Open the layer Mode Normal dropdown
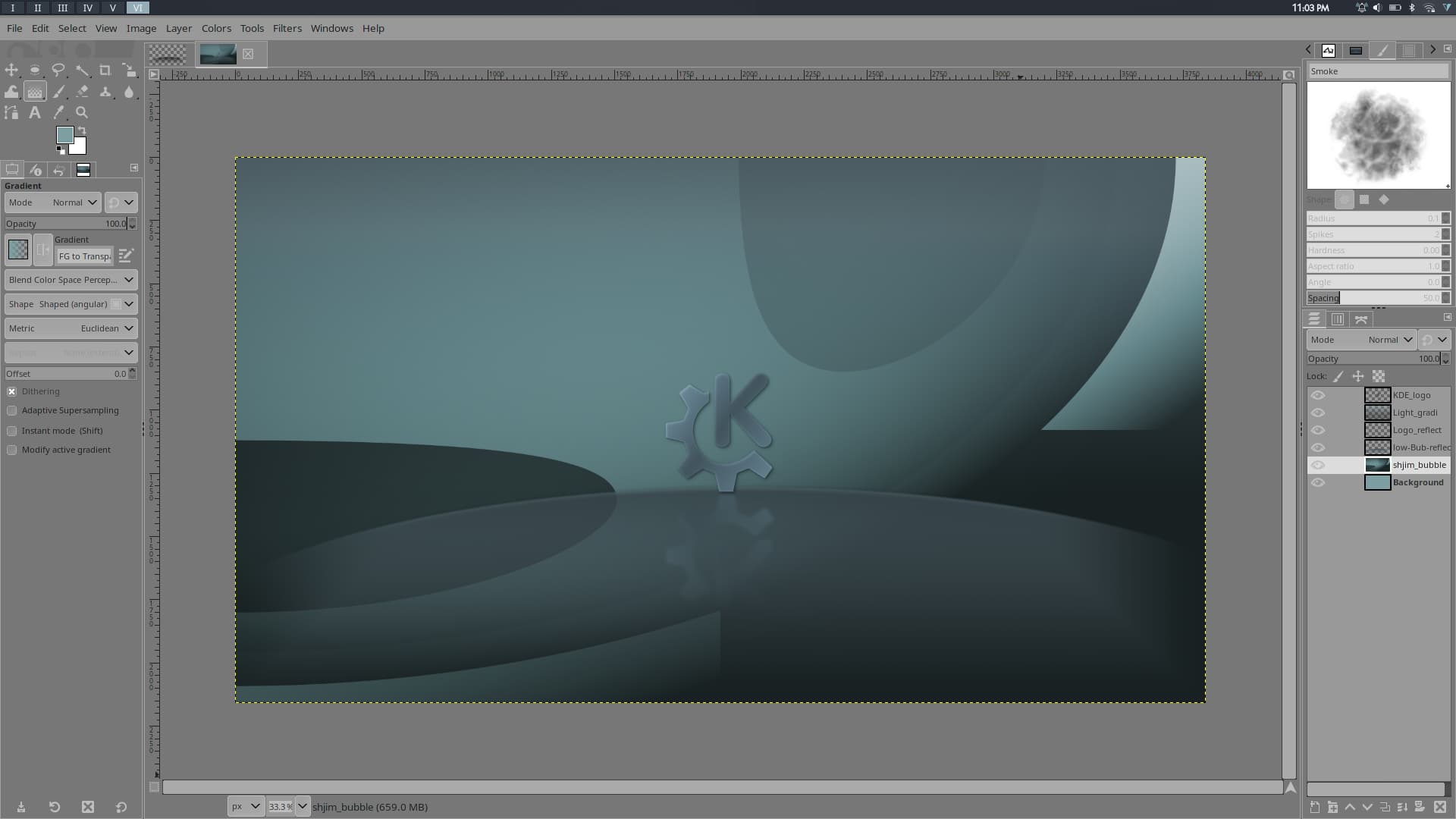 (1361, 340)
